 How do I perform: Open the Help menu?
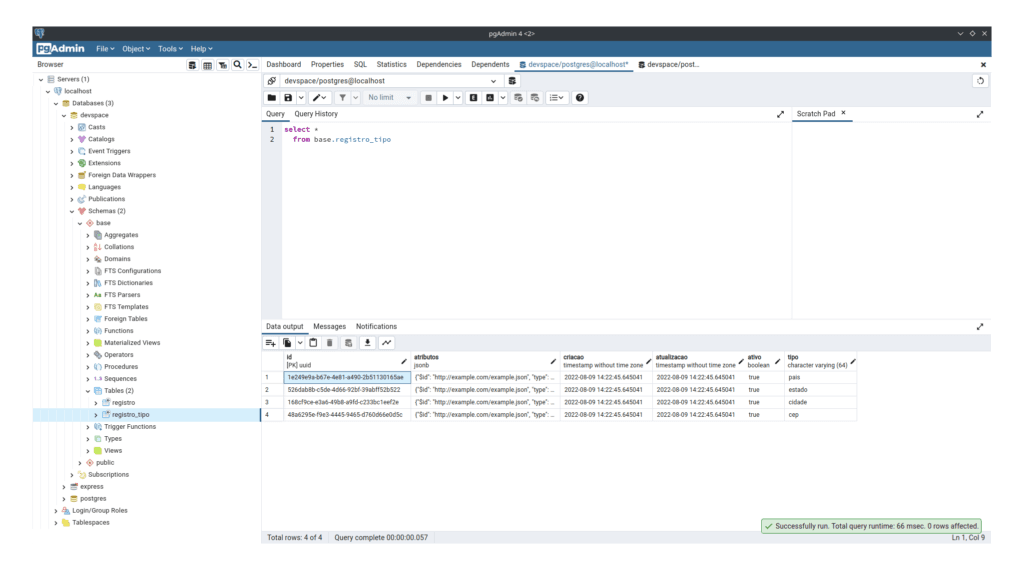pos(201,49)
